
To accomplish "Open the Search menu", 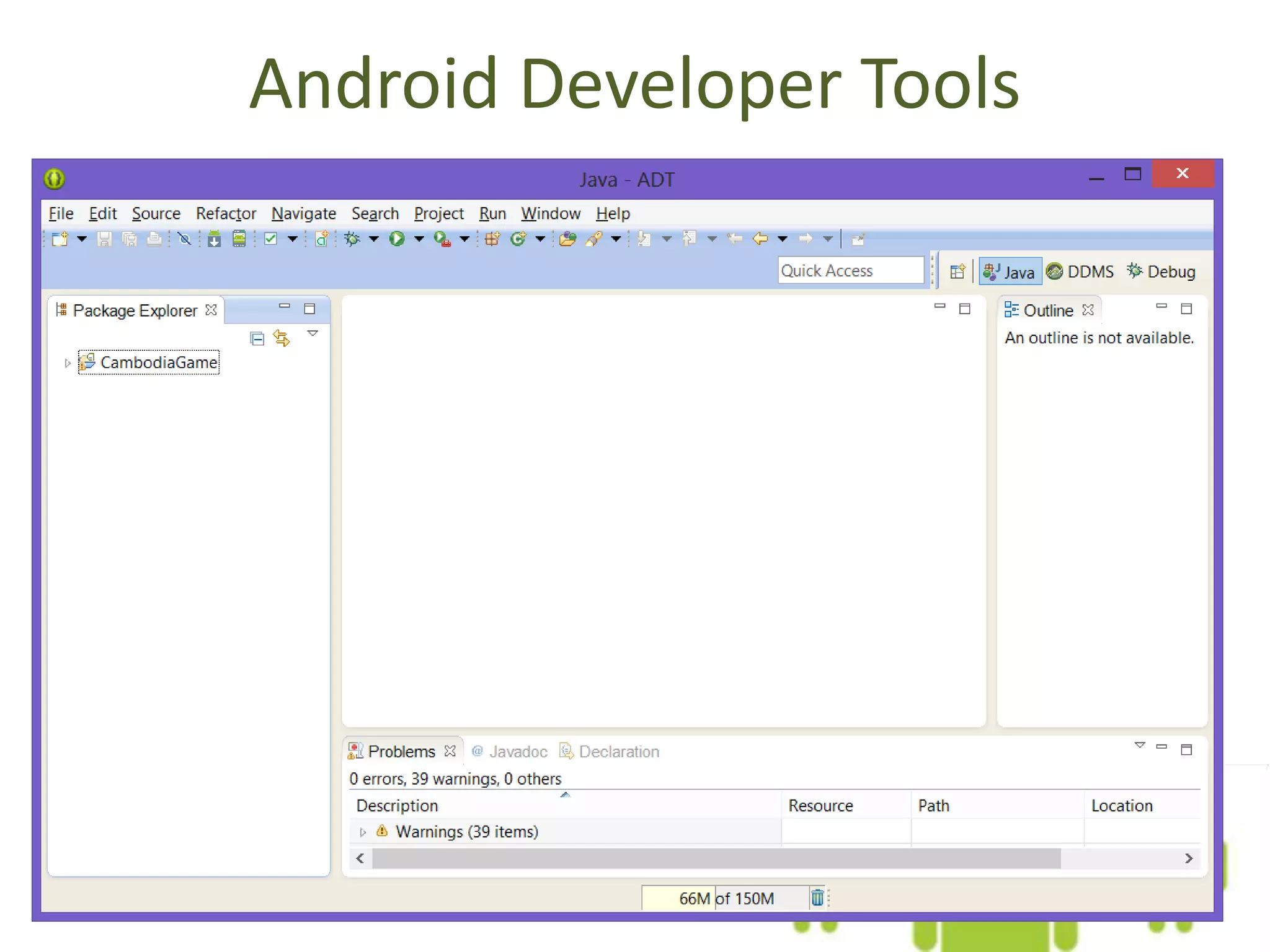I will click(375, 213).
